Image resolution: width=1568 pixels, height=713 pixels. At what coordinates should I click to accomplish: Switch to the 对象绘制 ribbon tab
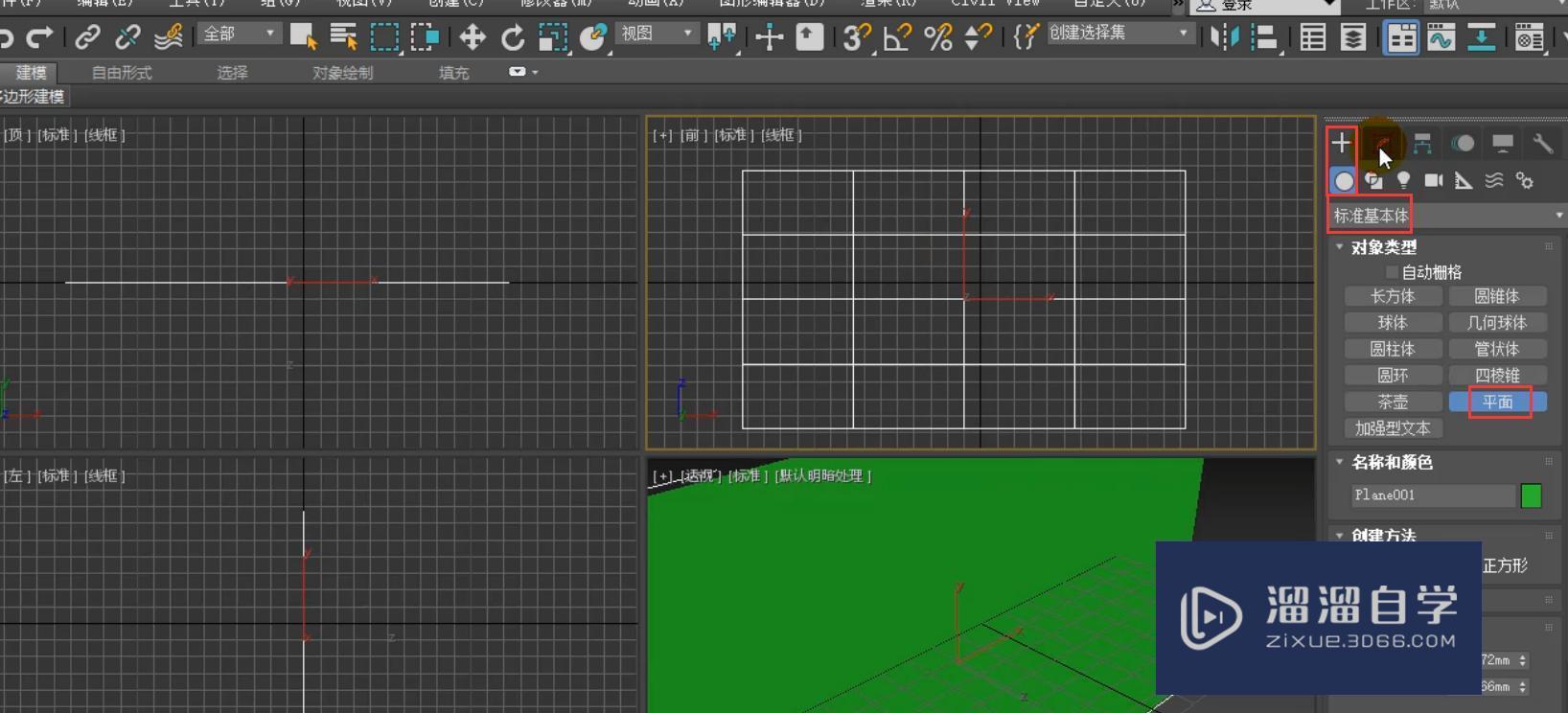click(342, 73)
